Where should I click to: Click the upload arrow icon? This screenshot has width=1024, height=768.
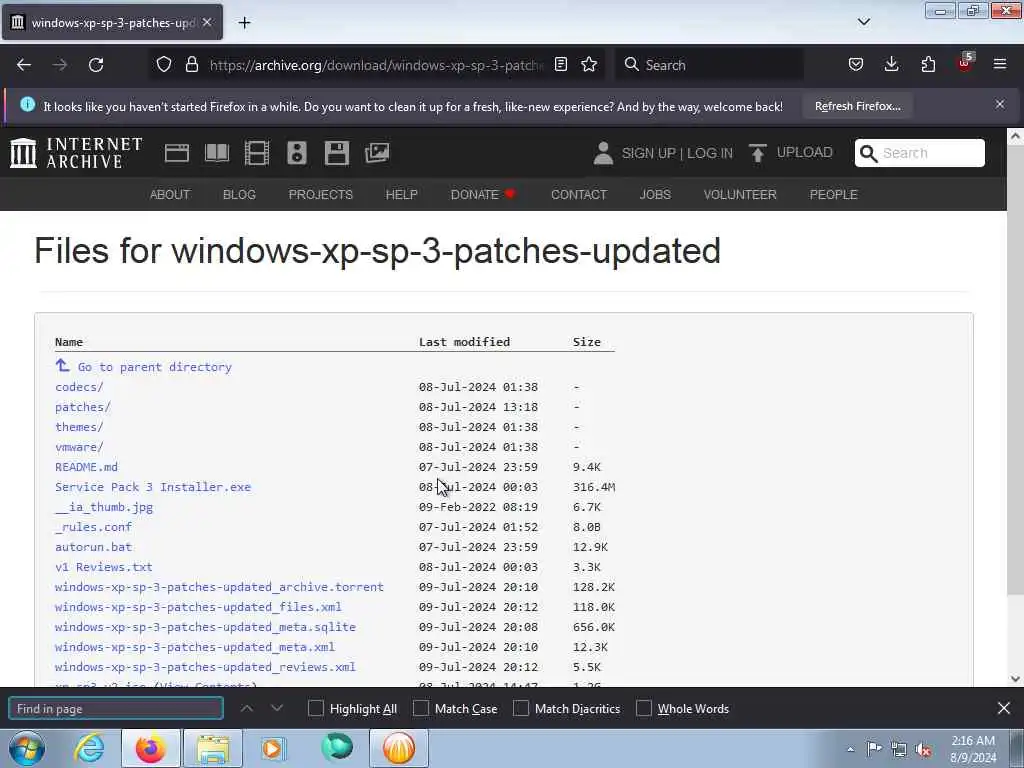pos(758,153)
